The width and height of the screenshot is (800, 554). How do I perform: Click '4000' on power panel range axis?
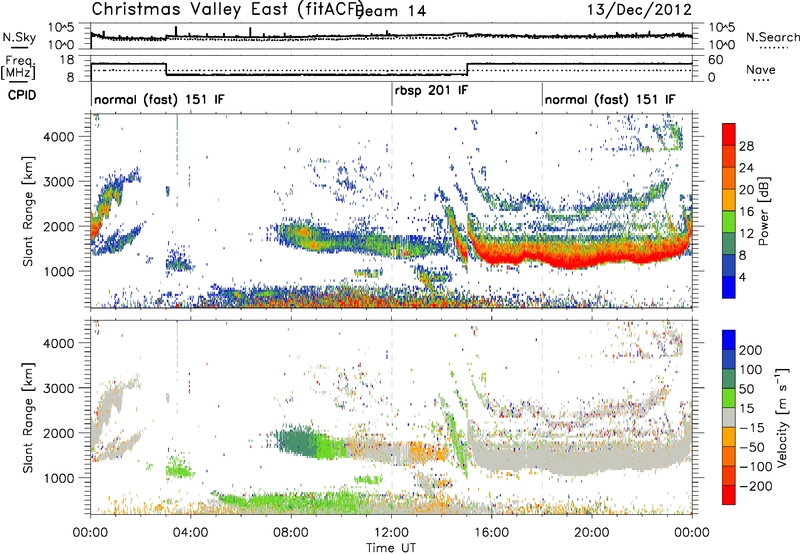[59, 136]
